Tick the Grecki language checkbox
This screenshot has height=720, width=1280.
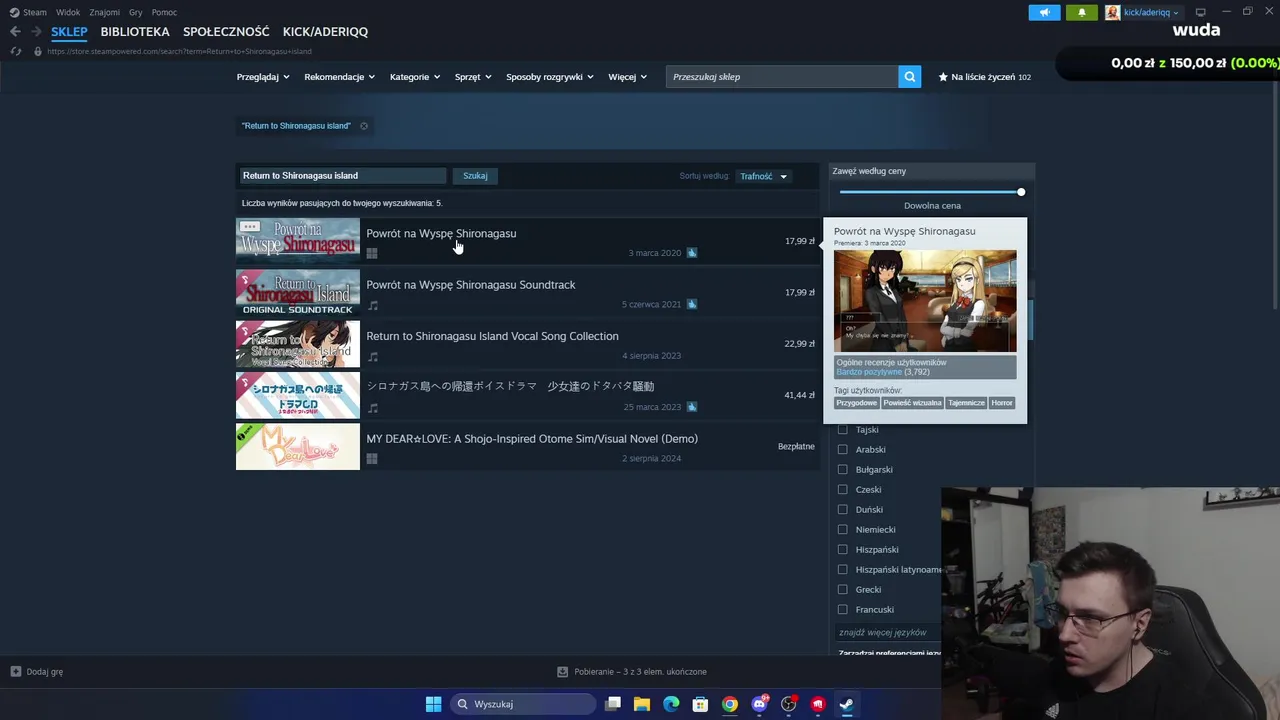coord(842,590)
